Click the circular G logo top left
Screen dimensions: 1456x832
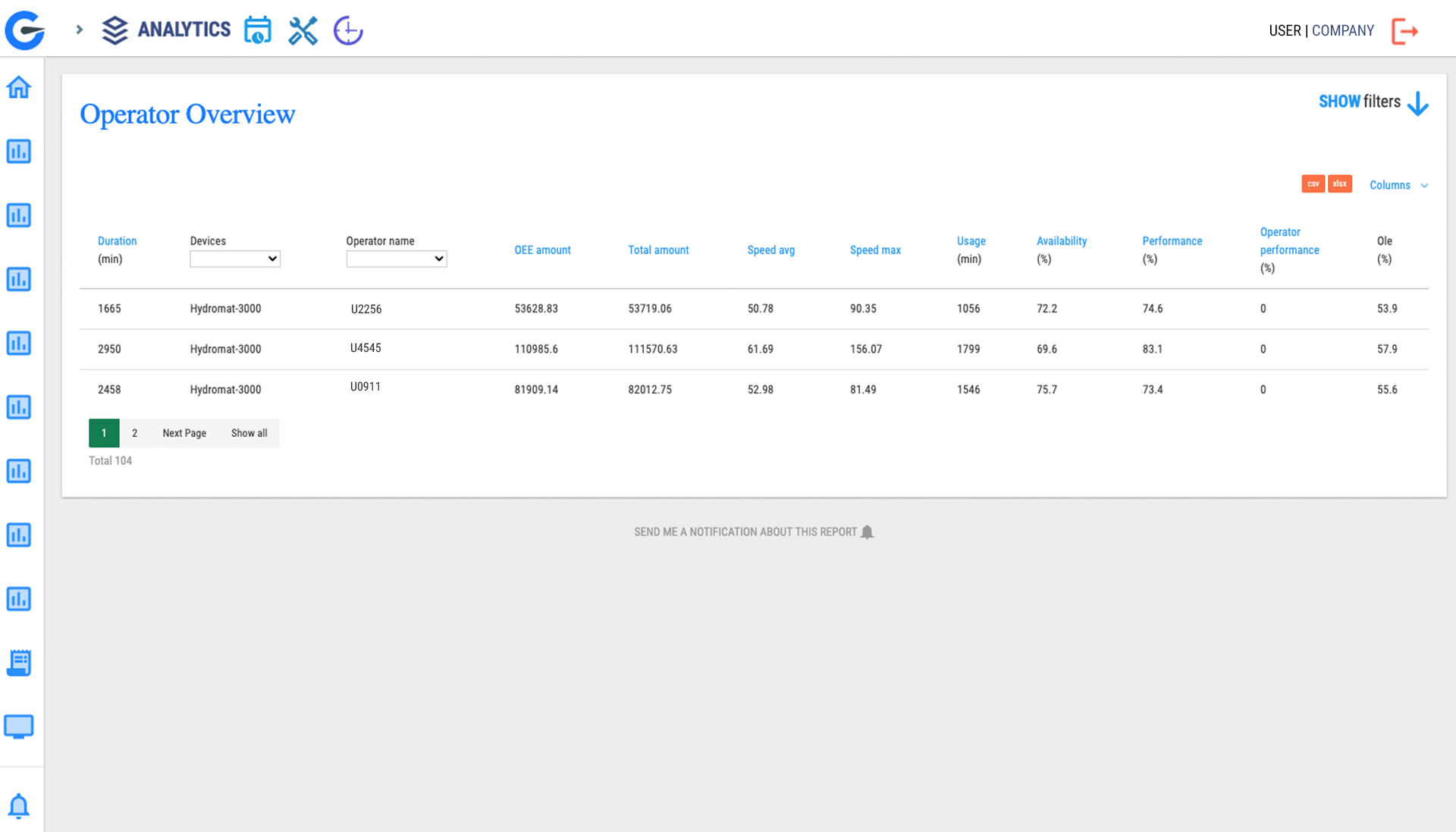click(x=24, y=30)
